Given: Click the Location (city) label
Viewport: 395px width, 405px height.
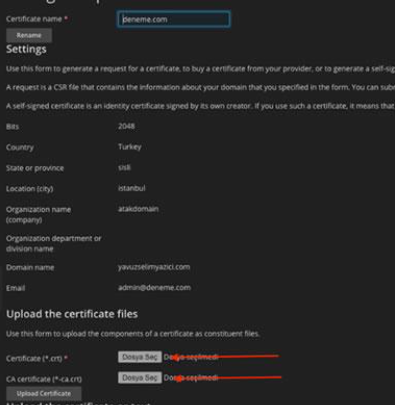Looking at the screenshot, I should (x=30, y=189).
